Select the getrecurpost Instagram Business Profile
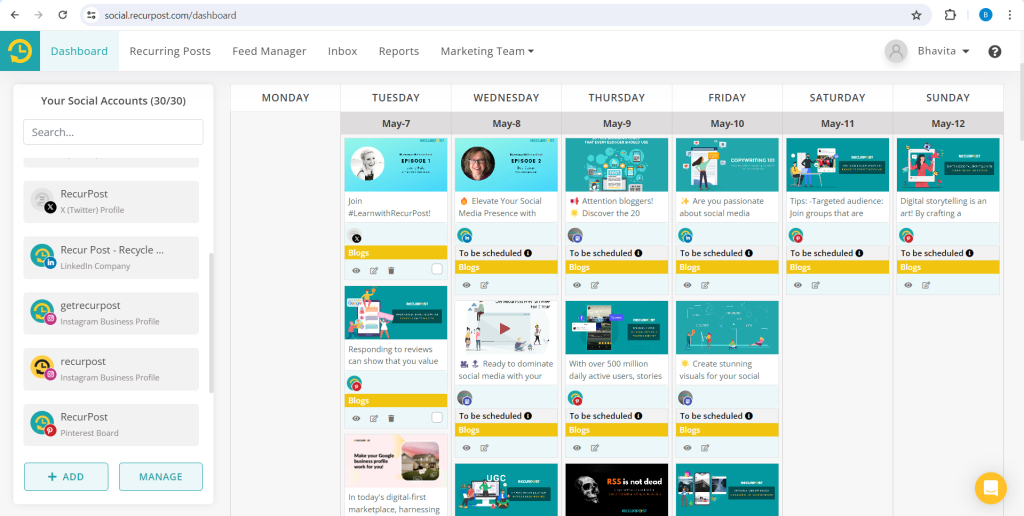 pos(111,313)
